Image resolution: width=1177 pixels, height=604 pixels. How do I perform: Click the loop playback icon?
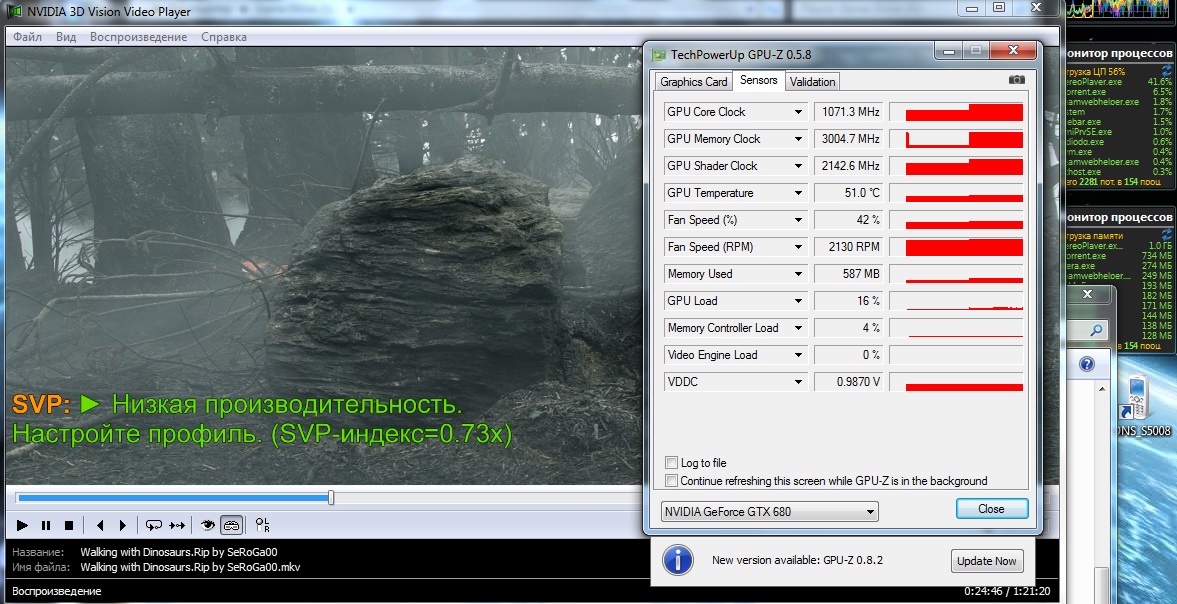click(153, 525)
